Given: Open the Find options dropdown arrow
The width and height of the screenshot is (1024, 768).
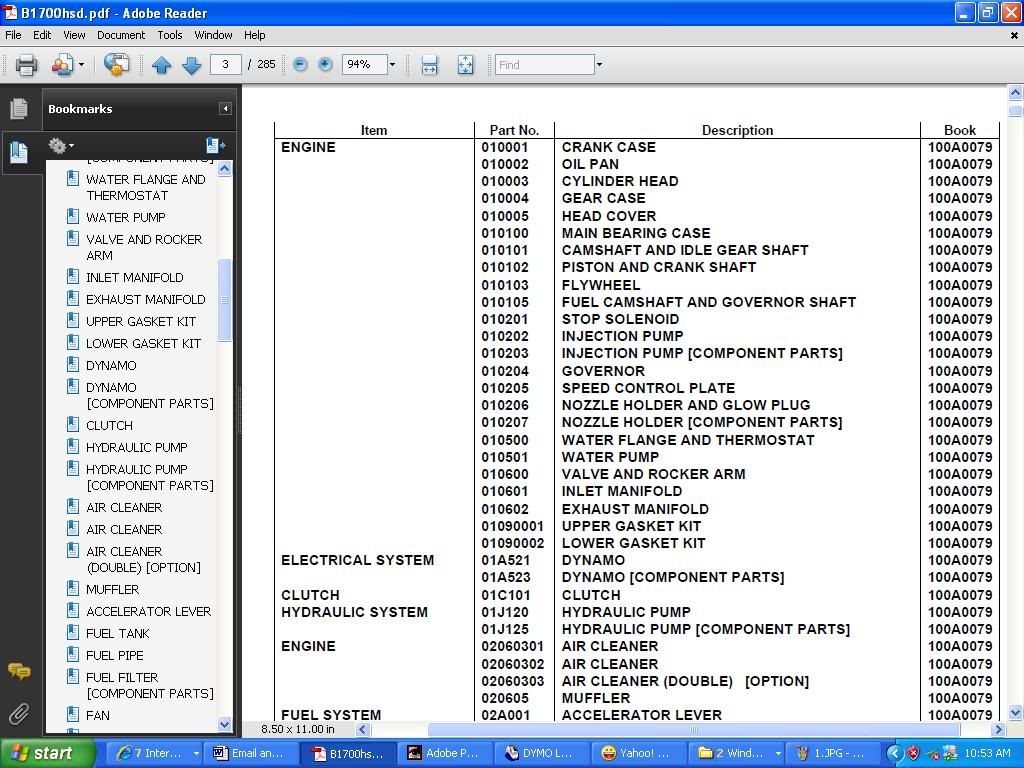Looking at the screenshot, I should click(x=599, y=65).
